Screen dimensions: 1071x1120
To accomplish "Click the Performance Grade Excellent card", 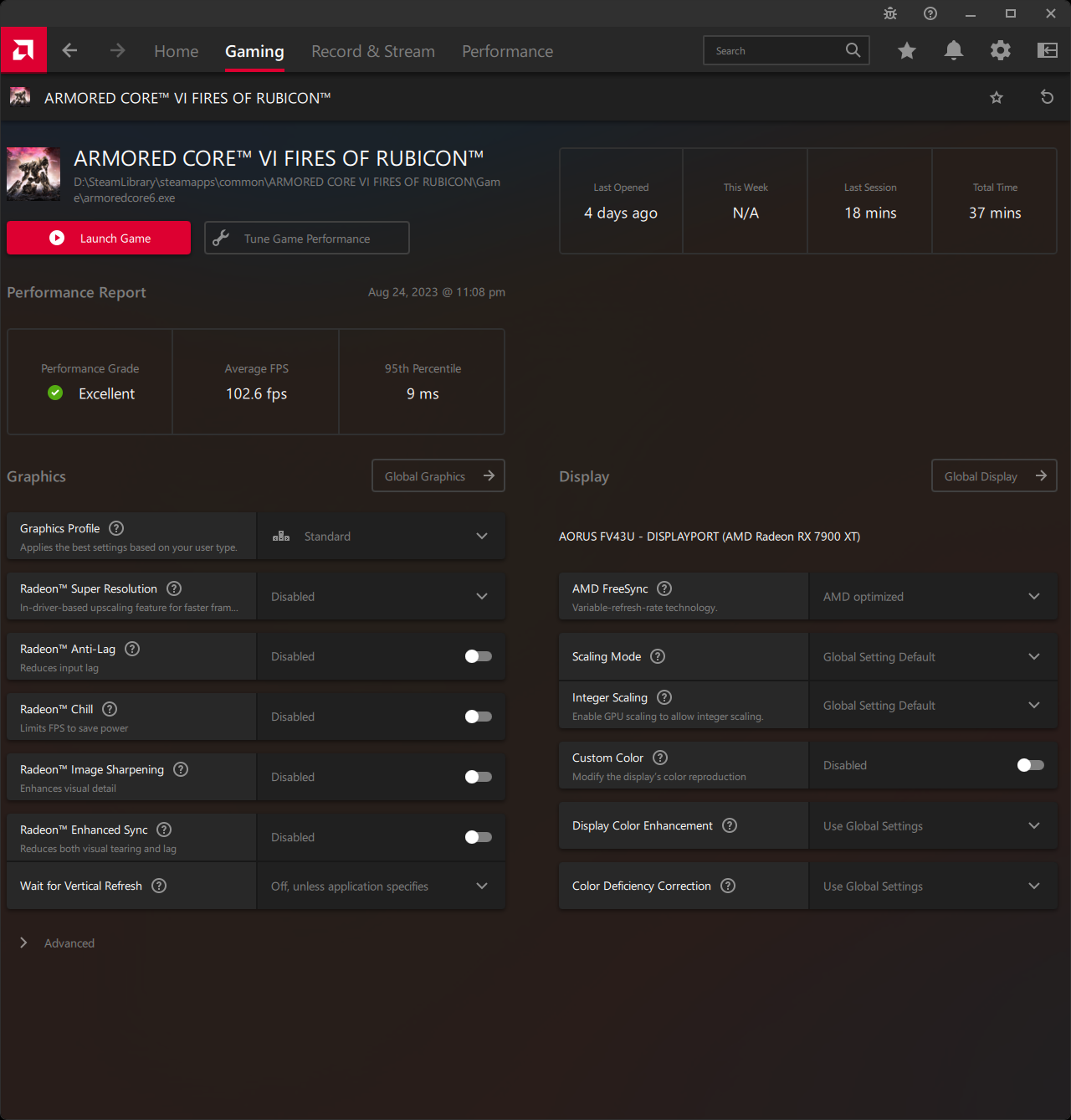I will point(90,382).
